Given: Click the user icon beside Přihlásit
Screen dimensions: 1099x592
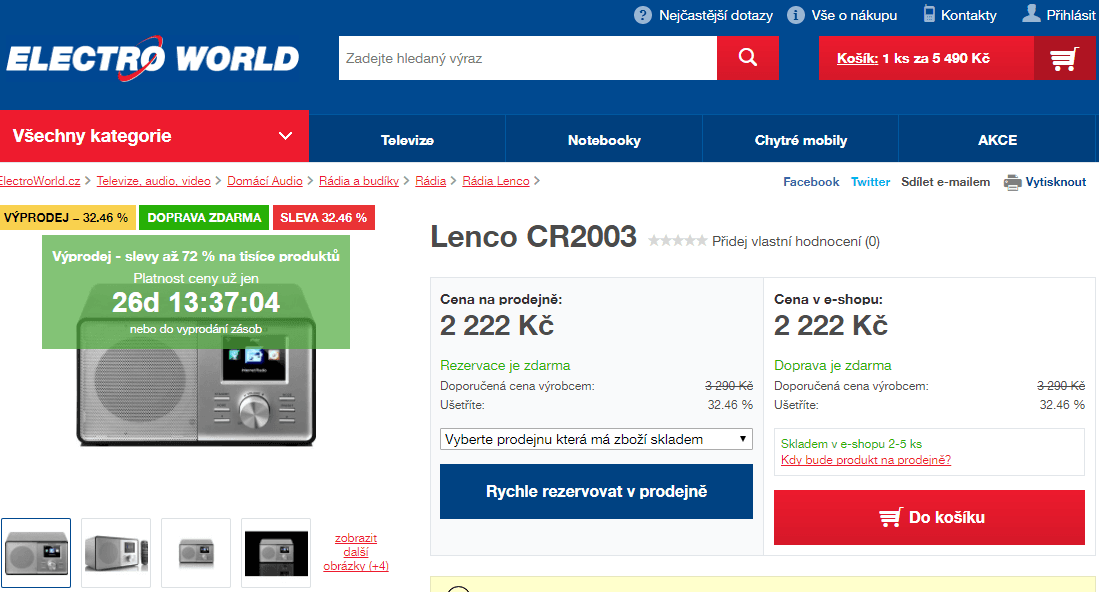Looking at the screenshot, I should [x=1031, y=13].
